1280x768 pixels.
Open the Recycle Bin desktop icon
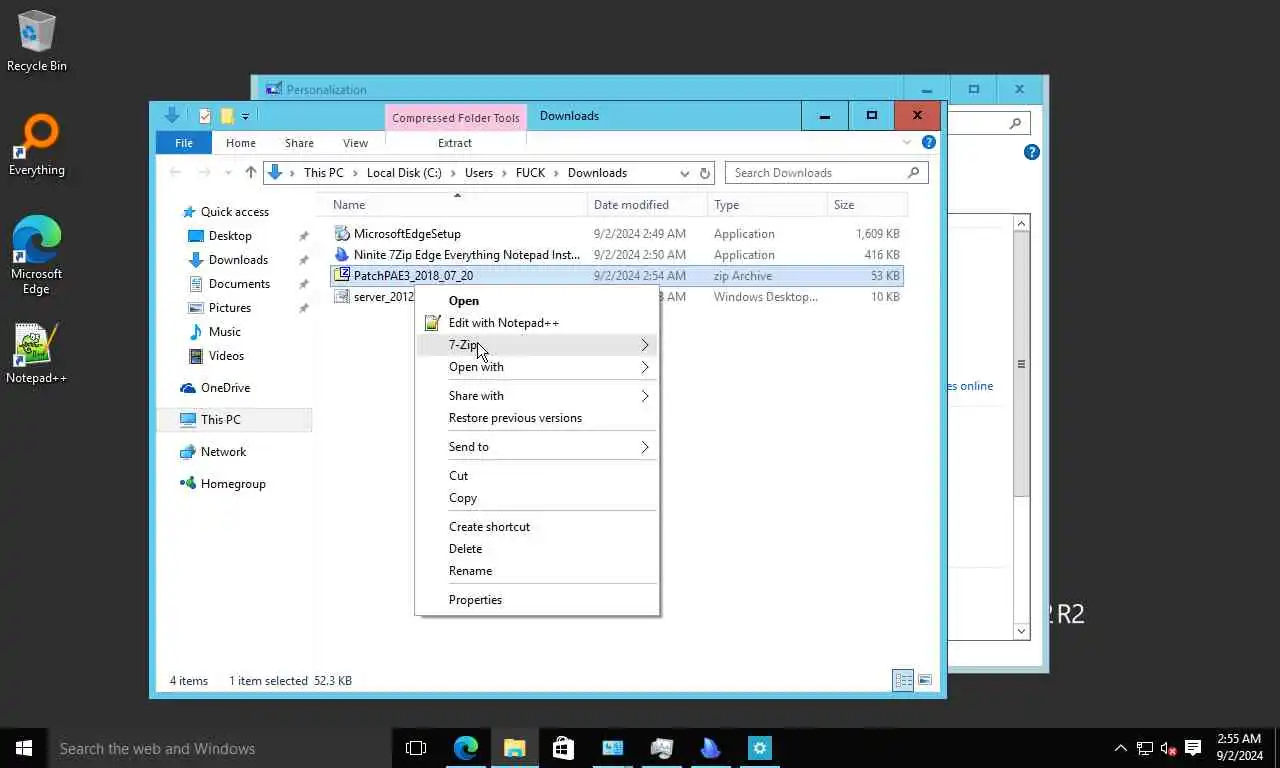point(37,41)
